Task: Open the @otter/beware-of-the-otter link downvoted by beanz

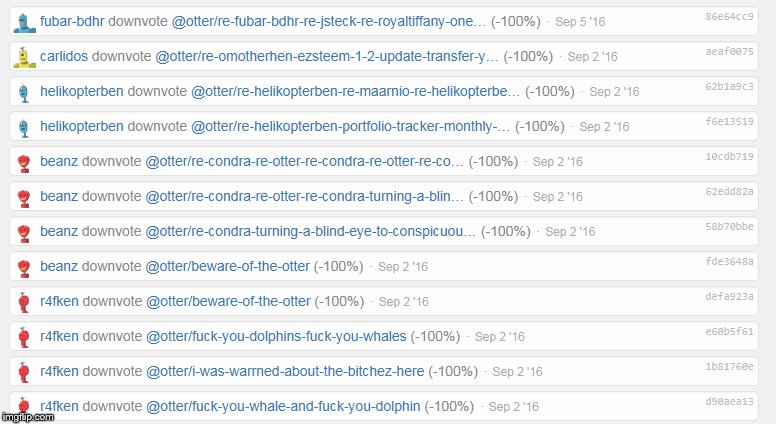Action: click(228, 266)
